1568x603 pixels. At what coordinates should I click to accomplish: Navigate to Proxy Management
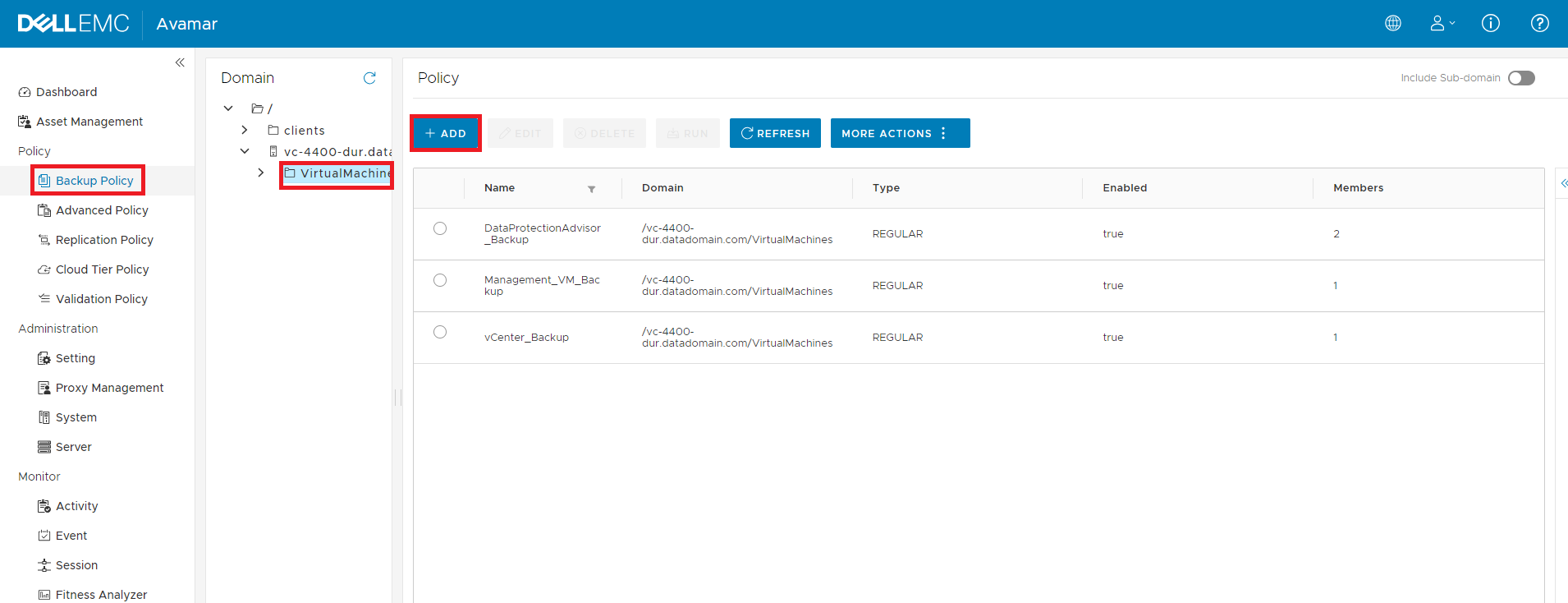pos(109,388)
